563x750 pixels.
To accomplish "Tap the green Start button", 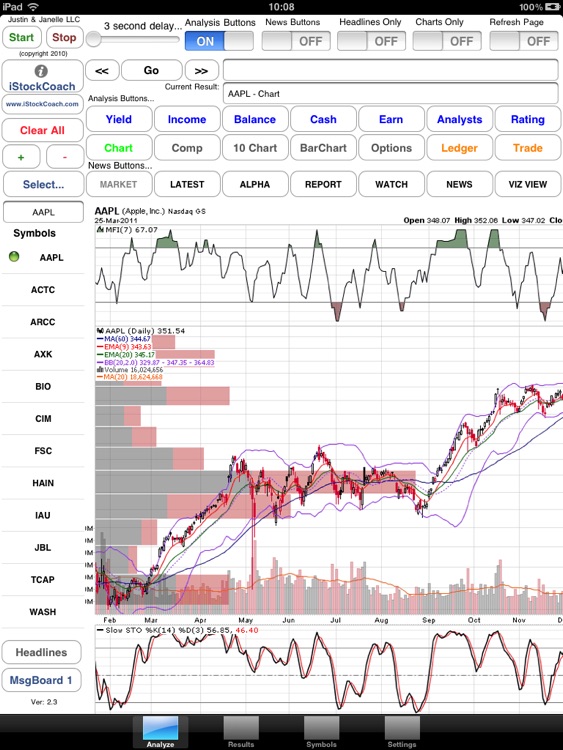I will (22, 37).
